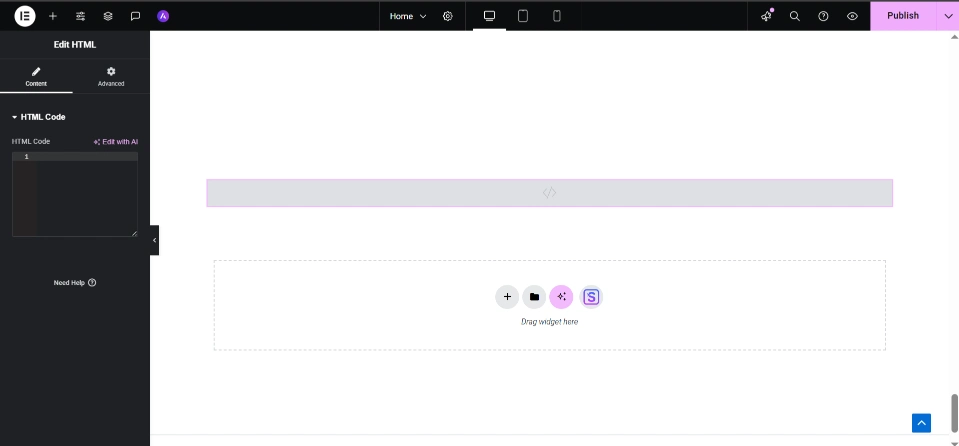The height and width of the screenshot is (446, 959).
Task: Switch to the Content tab
Action: 36,76
